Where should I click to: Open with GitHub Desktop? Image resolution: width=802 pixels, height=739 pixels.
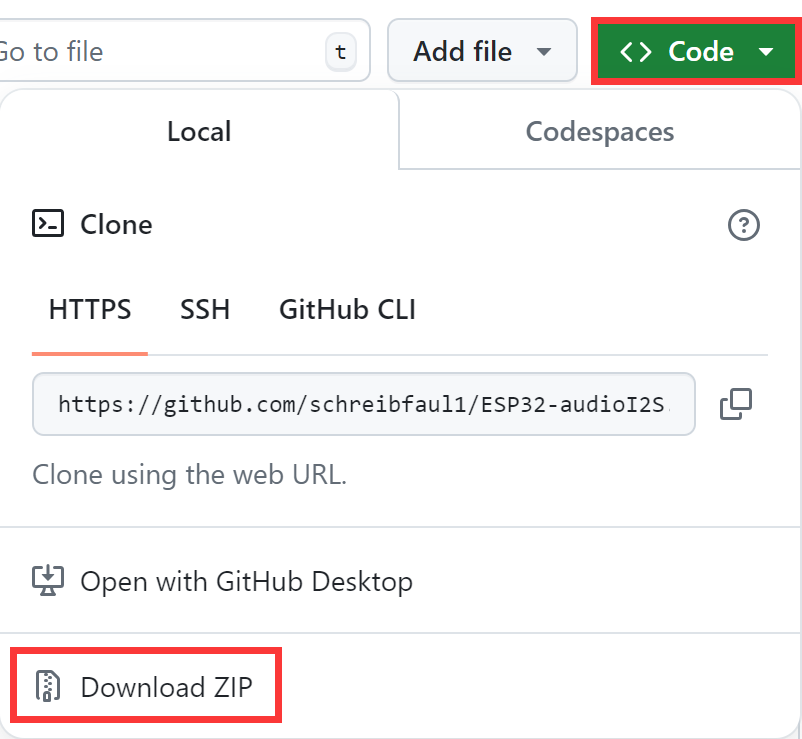tap(400, 581)
